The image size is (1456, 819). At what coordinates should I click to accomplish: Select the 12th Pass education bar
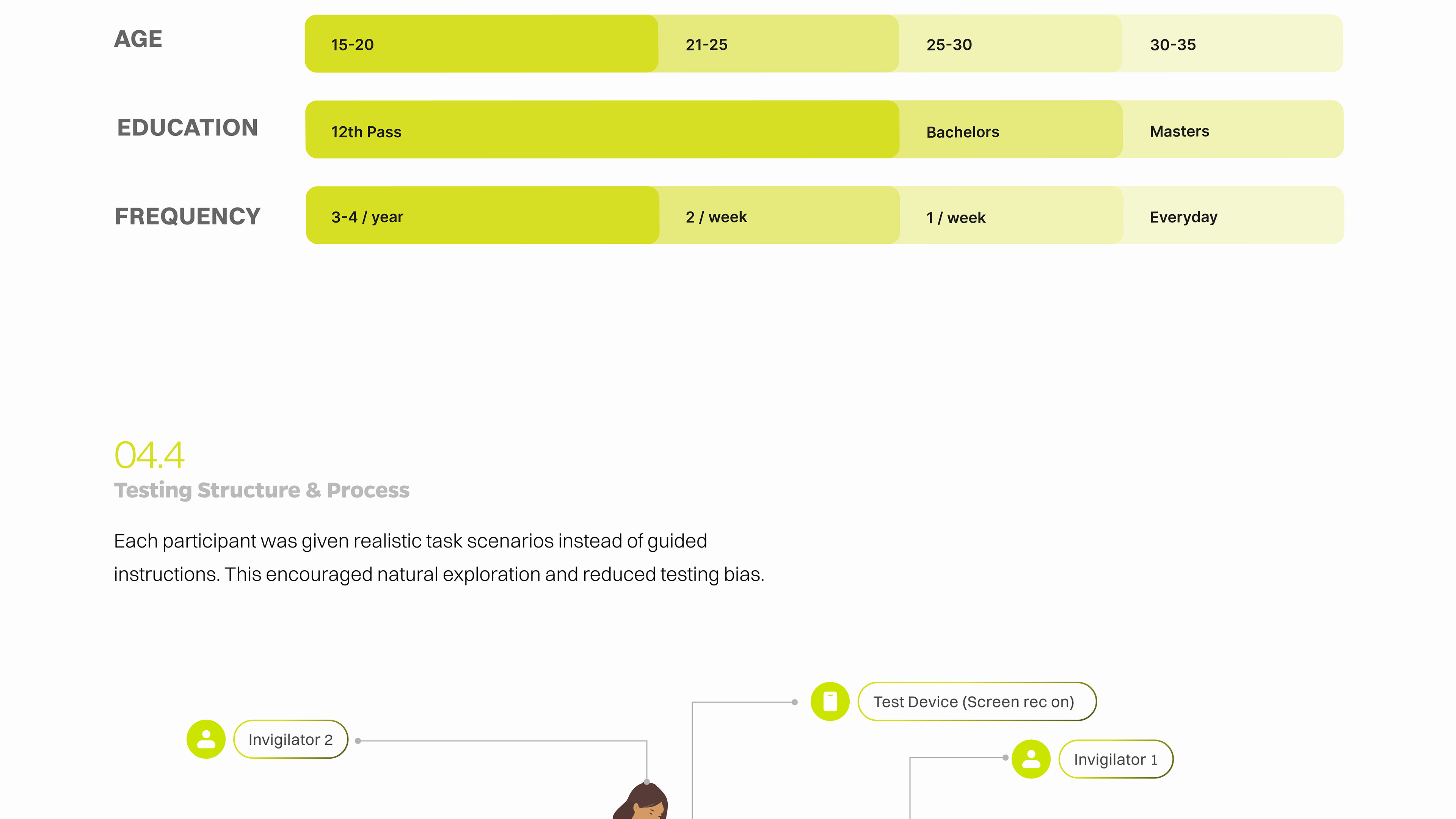(602, 130)
